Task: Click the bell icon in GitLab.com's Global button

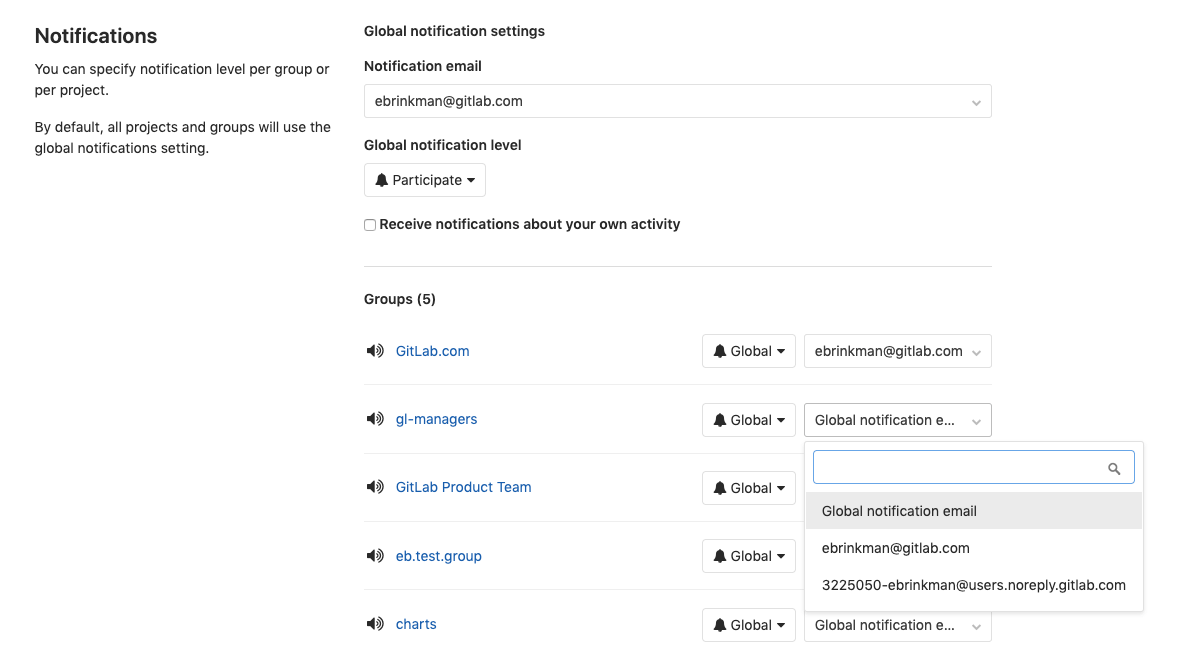Action: [720, 350]
